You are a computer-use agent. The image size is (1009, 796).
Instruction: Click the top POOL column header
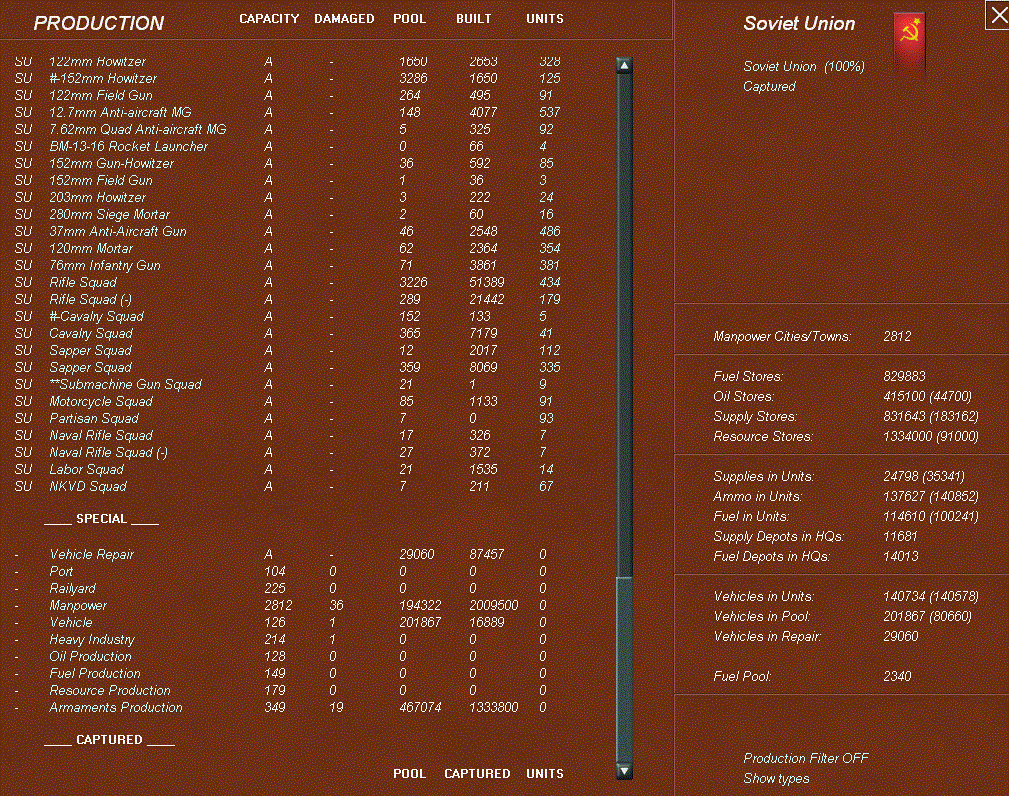pos(409,19)
